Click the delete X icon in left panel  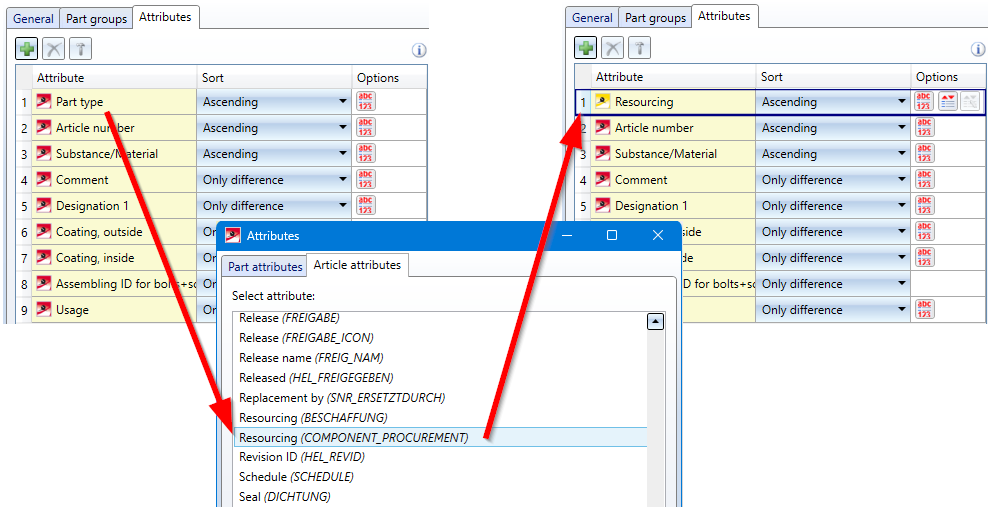point(54,49)
